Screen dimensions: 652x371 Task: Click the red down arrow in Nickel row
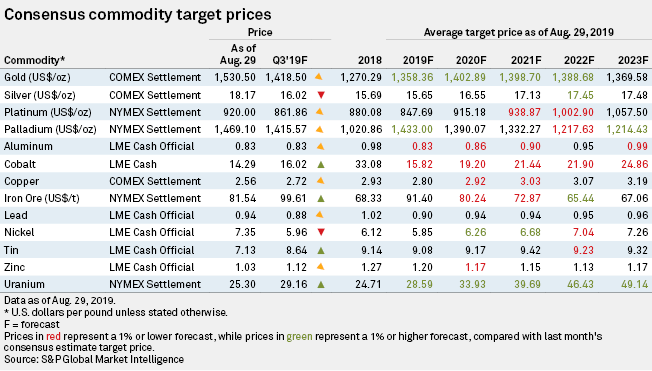[x=321, y=232]
